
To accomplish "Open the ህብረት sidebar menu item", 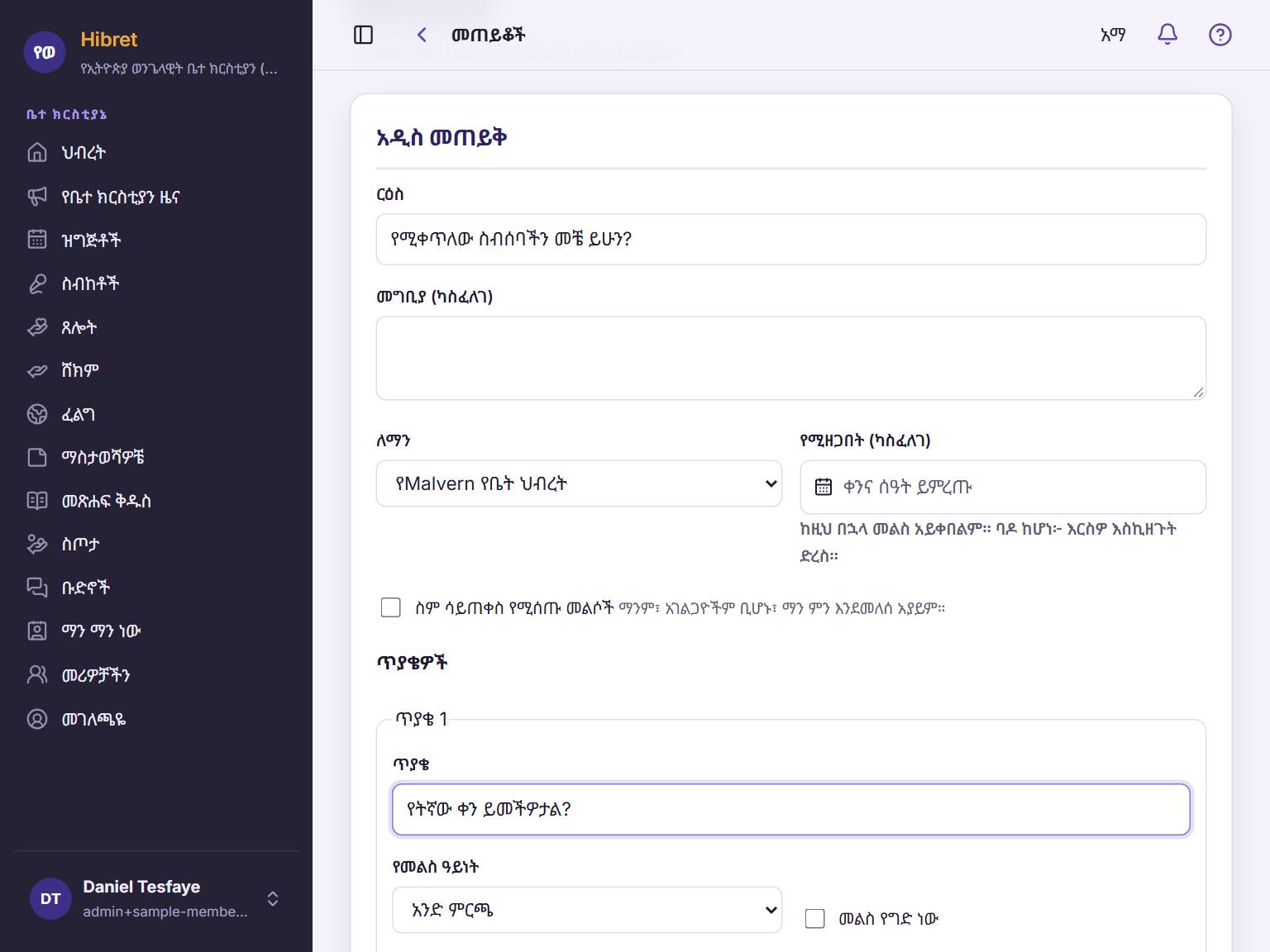I will pos(156,153).
